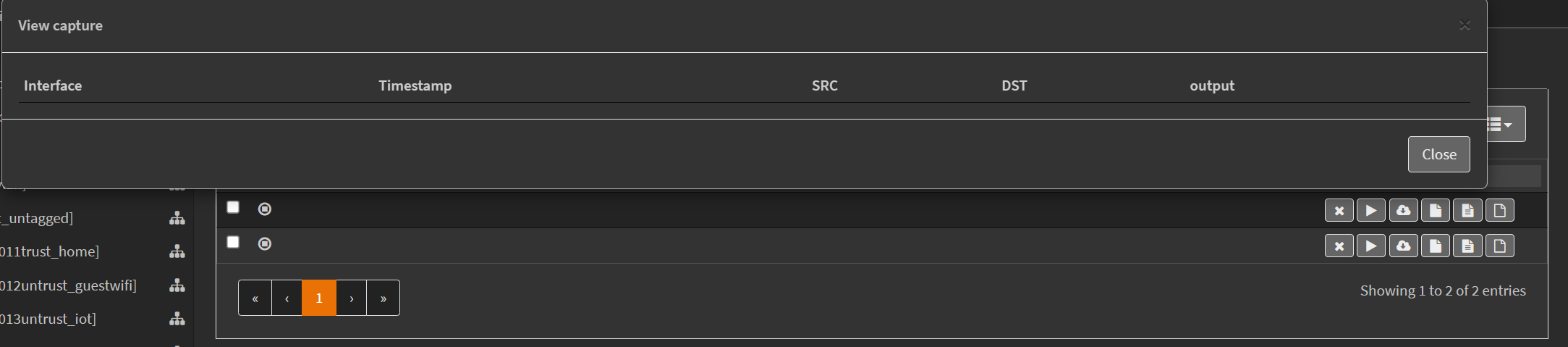
Task: Go to the next page with the › button
Action: pyautogui.click(x=352, y=298)
